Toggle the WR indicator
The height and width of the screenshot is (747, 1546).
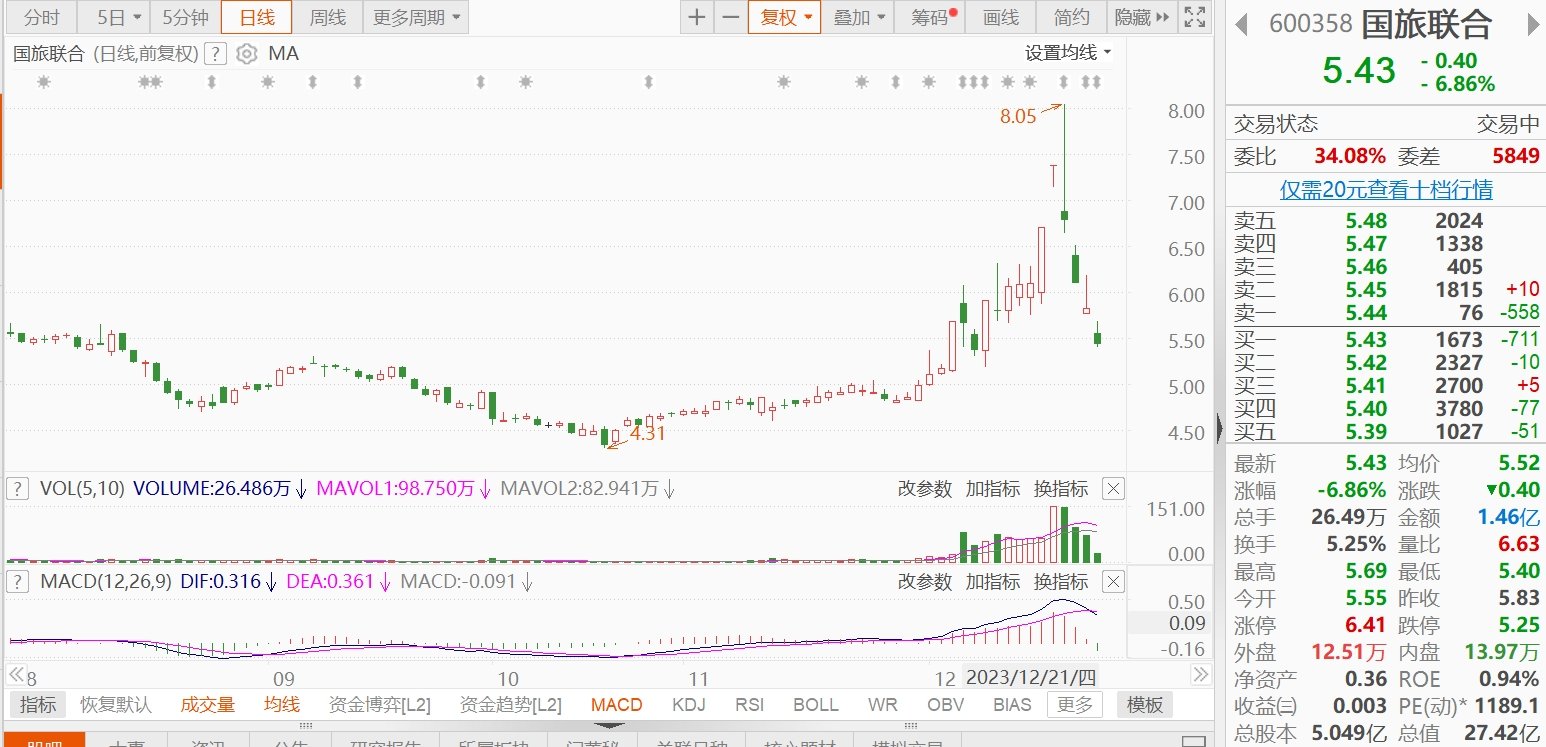coord(883,705)
